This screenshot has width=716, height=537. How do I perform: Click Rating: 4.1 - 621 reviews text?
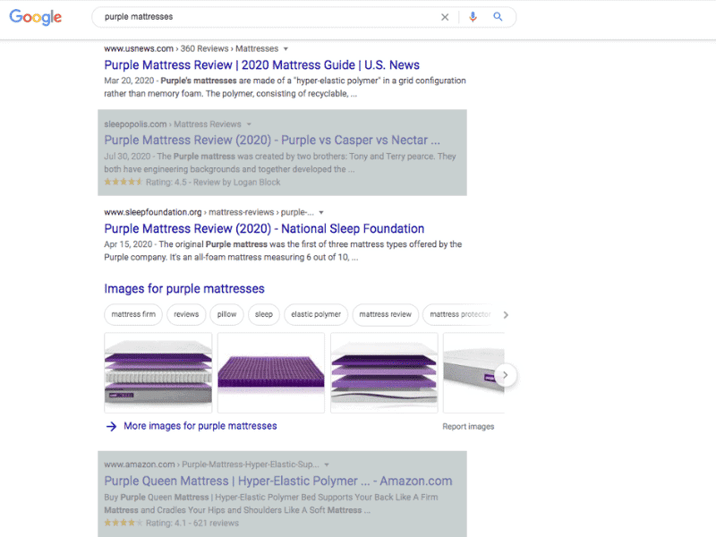(192, 523)
